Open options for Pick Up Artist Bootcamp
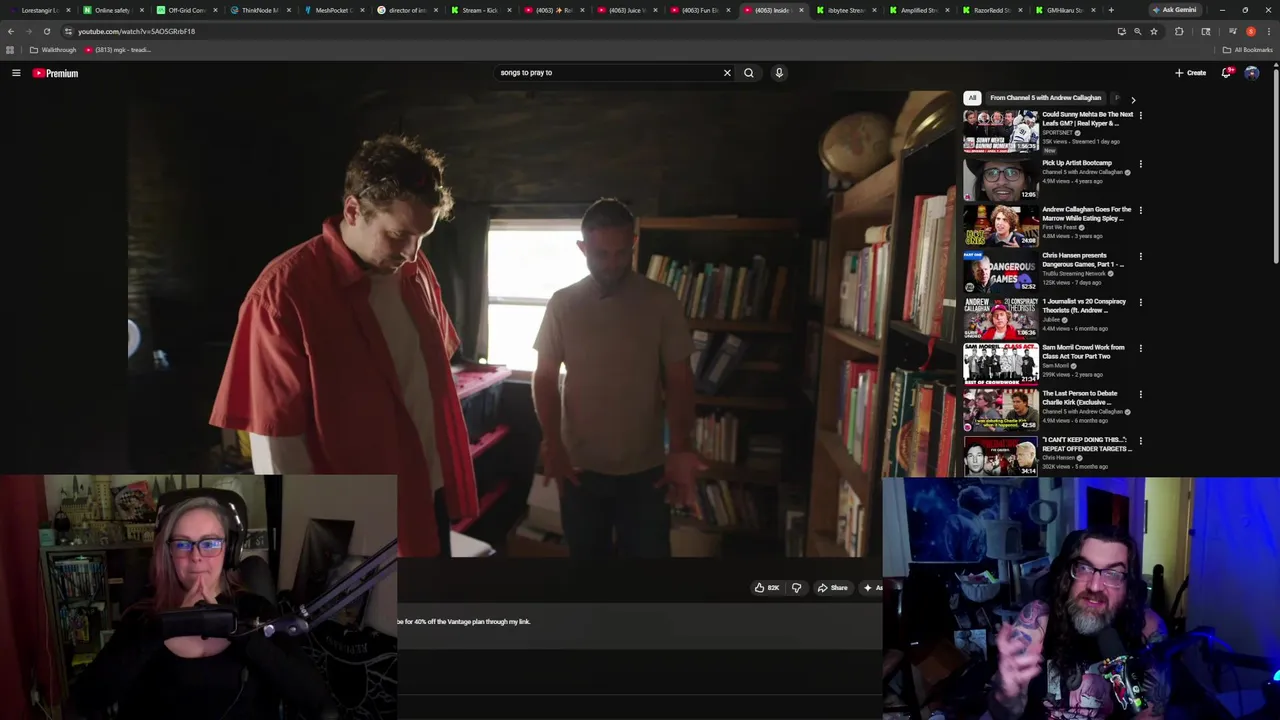Viewport: 1280px width, 720px height. [x=1141, y=164]
